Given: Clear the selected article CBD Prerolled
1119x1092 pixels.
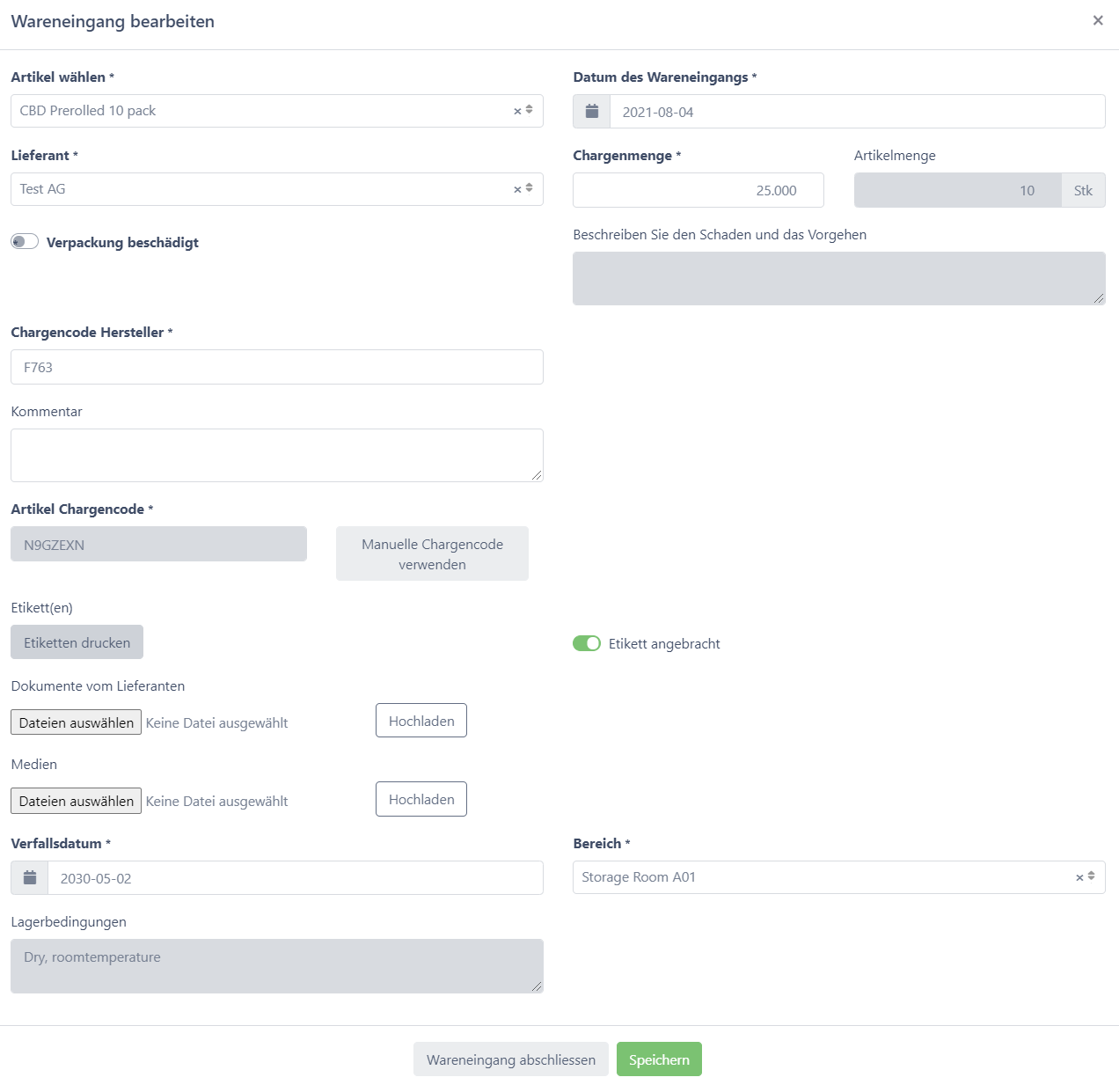Looking at the screenshot, I should (517, 112).
